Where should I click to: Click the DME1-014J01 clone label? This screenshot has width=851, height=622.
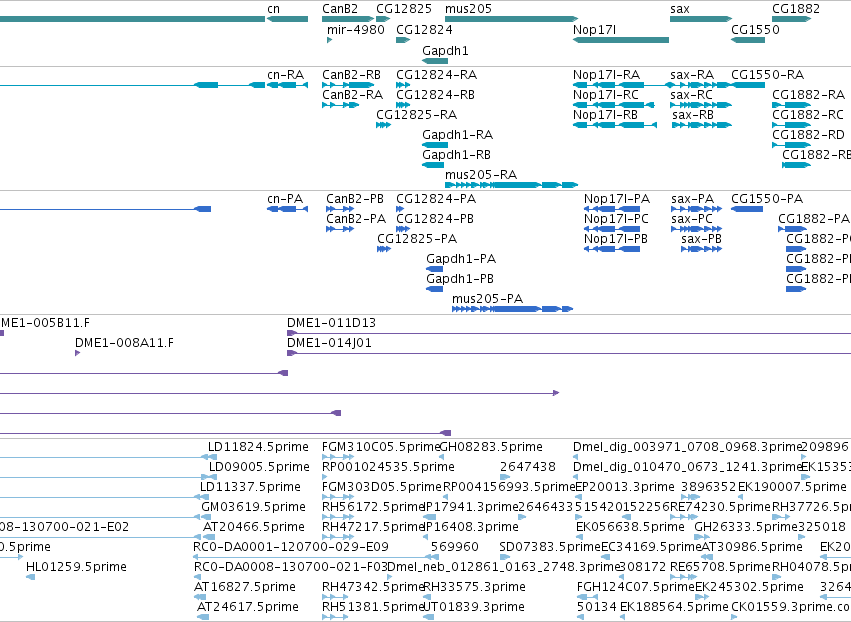(329, 343)
